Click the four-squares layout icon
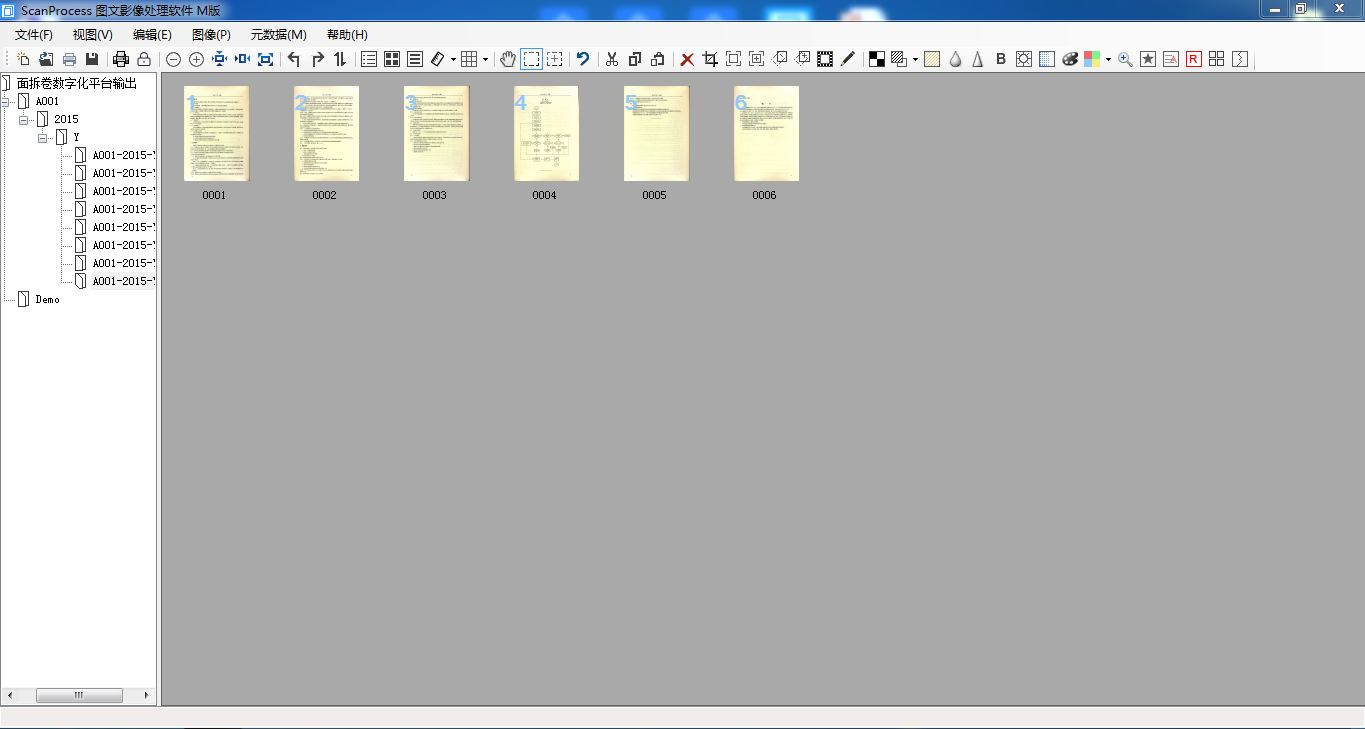The height and width of the screenshot is (729, 1365). (1217, 59)
